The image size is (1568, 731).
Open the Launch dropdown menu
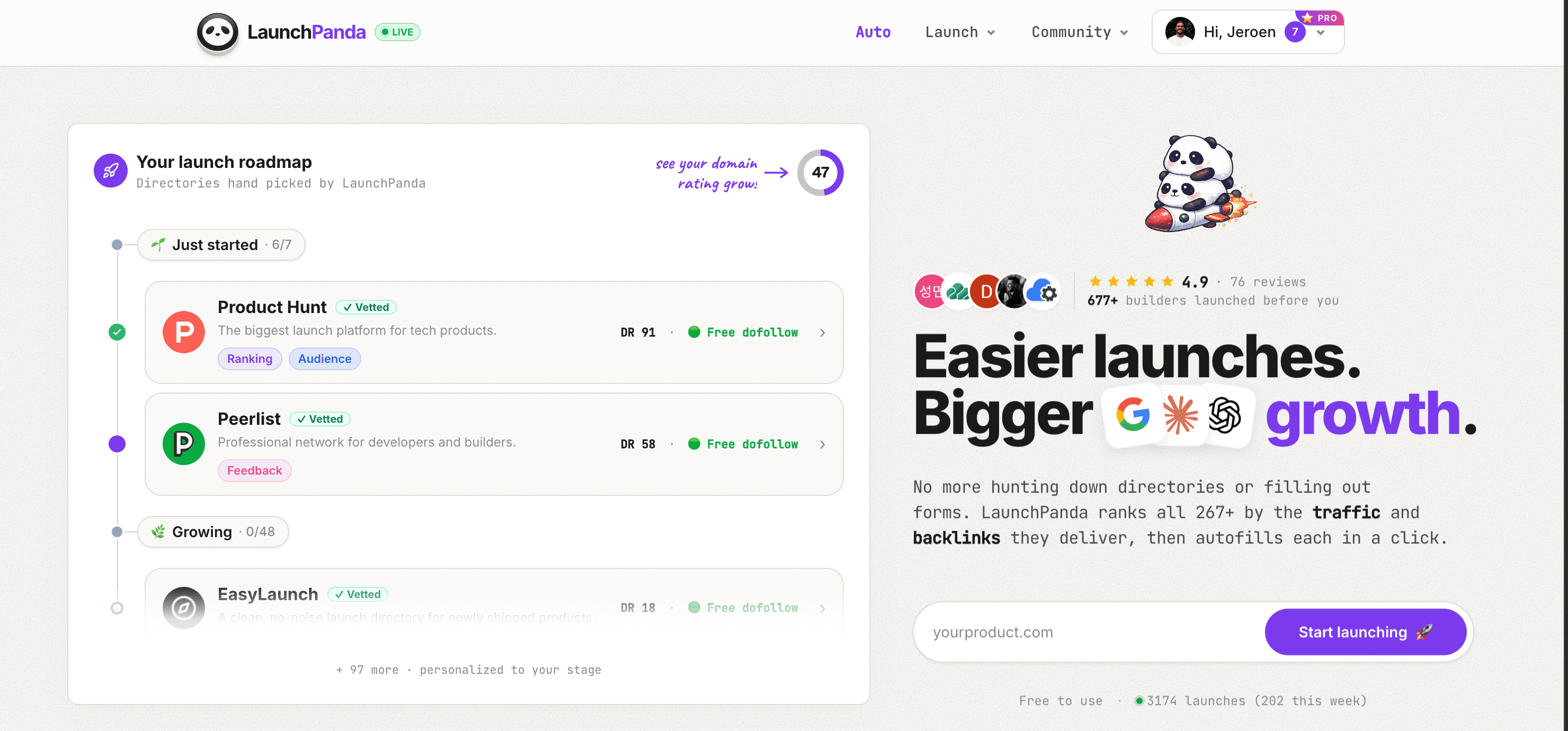pyautogui.click(x=960, y=32)
